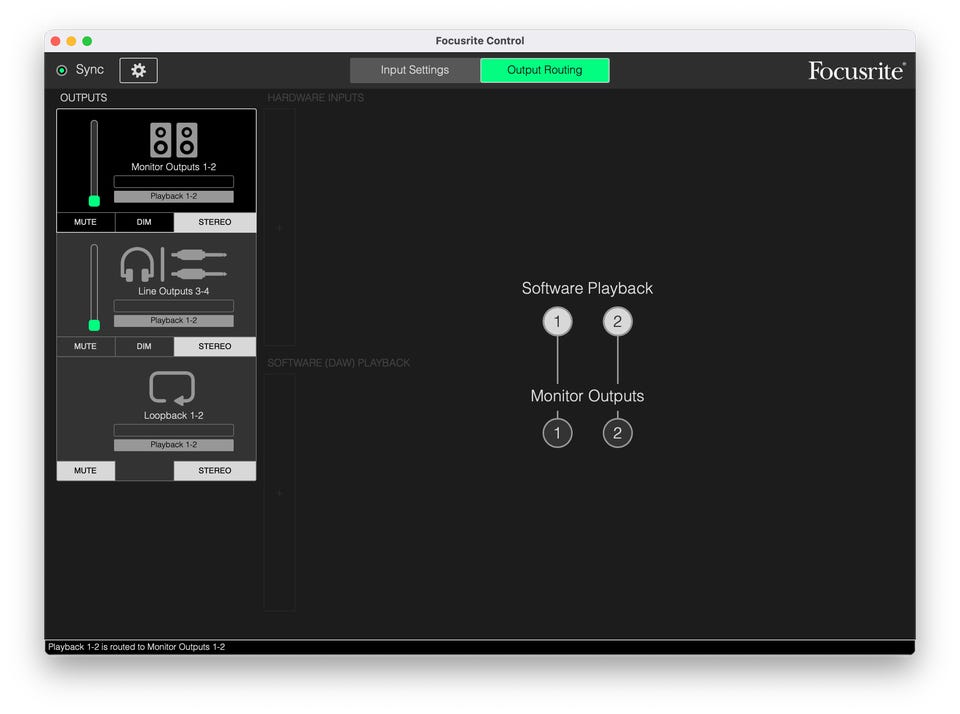Screen dimensions: 960x714
Task: Toggle STEREO for Line Outputs 3-4
Action: pyautogui.click(x=215, y=347)
